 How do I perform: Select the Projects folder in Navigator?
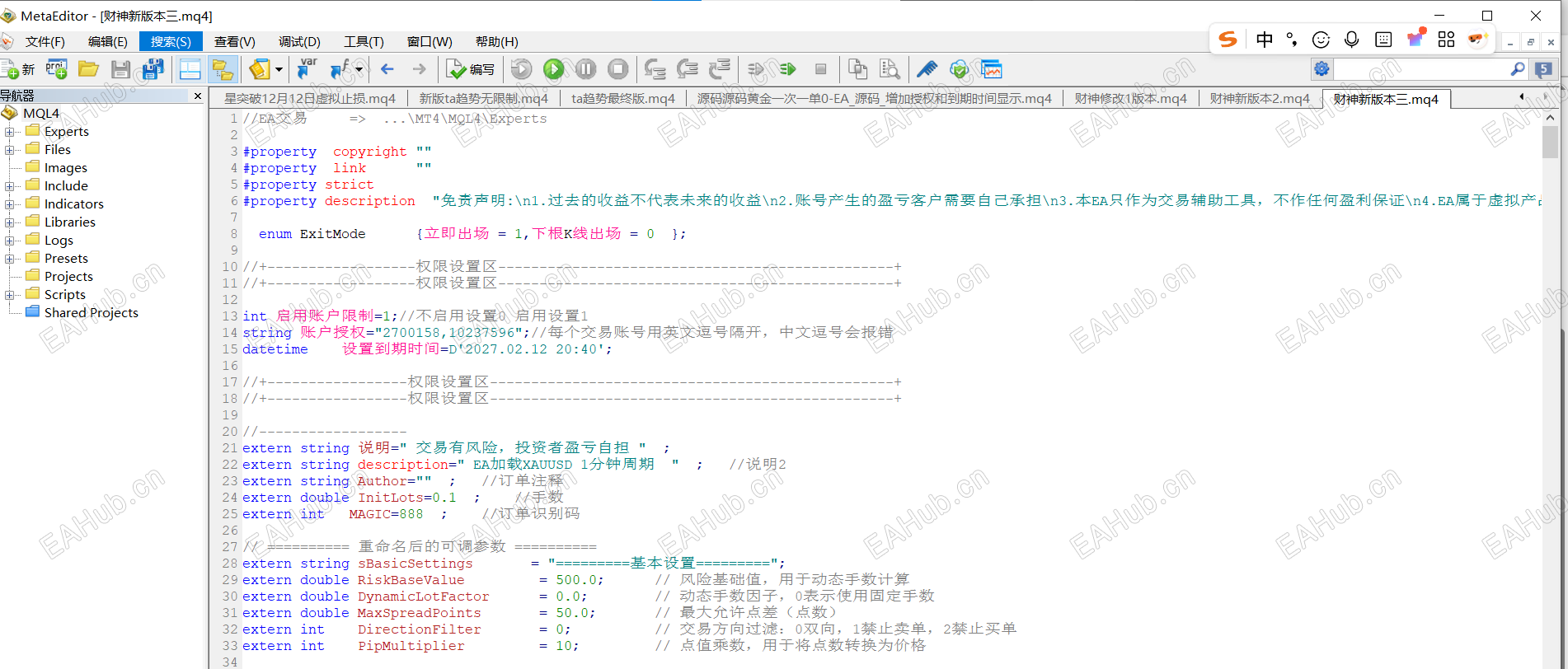59,277
